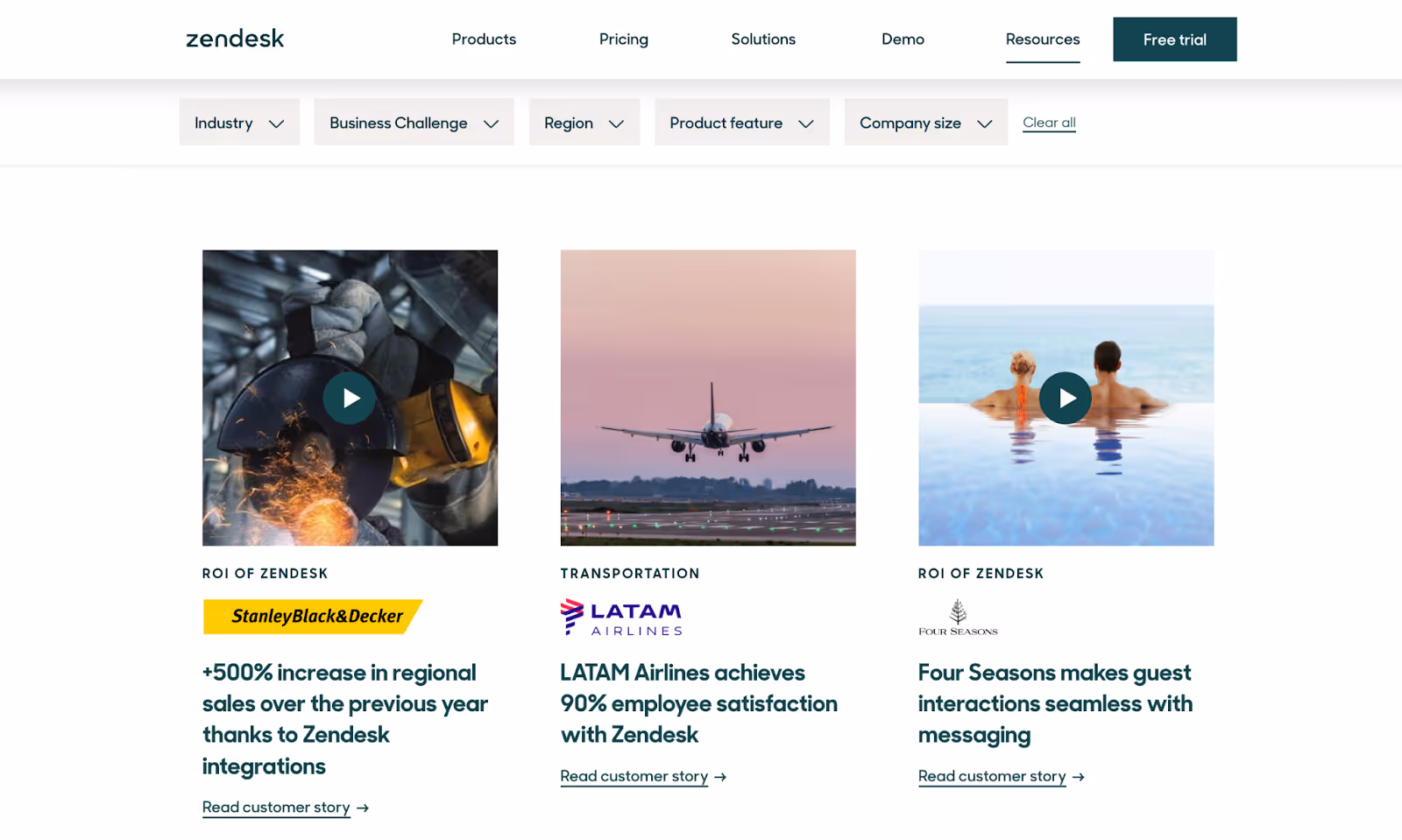This screenshot has height=840, width=1402.
Task: Read the Four Seasons customer story
Action: coord(992,776)
